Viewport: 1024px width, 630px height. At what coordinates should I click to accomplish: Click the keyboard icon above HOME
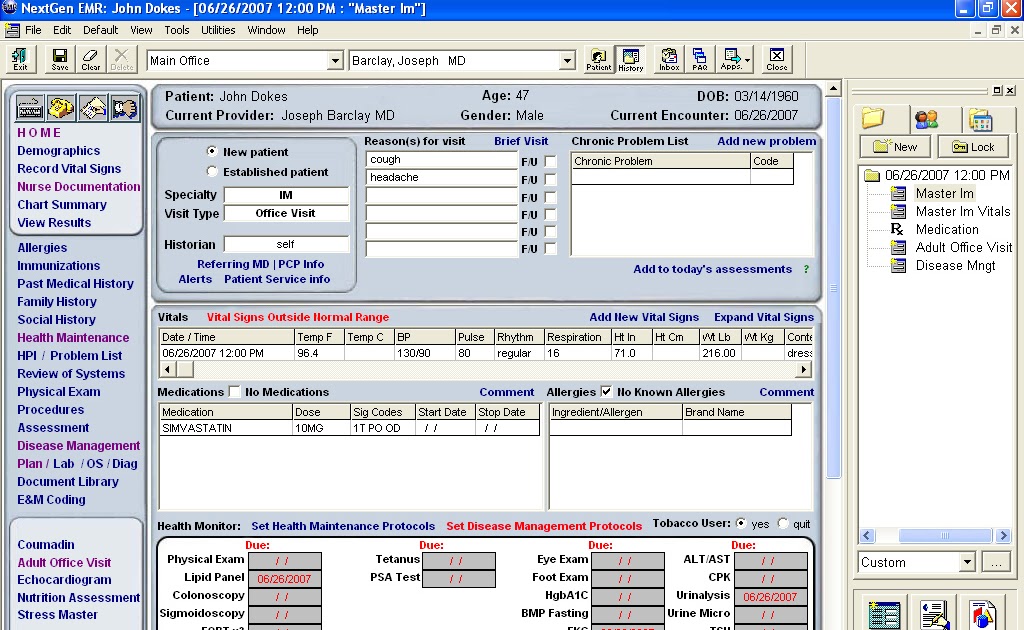tap(30, 106)
